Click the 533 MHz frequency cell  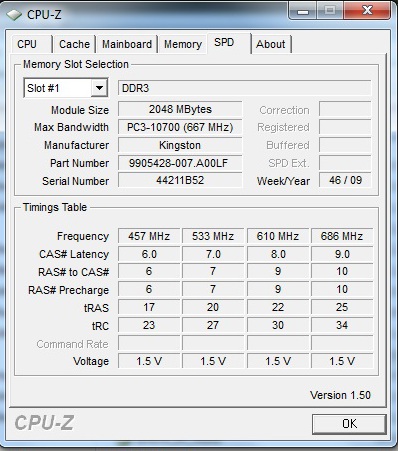(213, 236)
